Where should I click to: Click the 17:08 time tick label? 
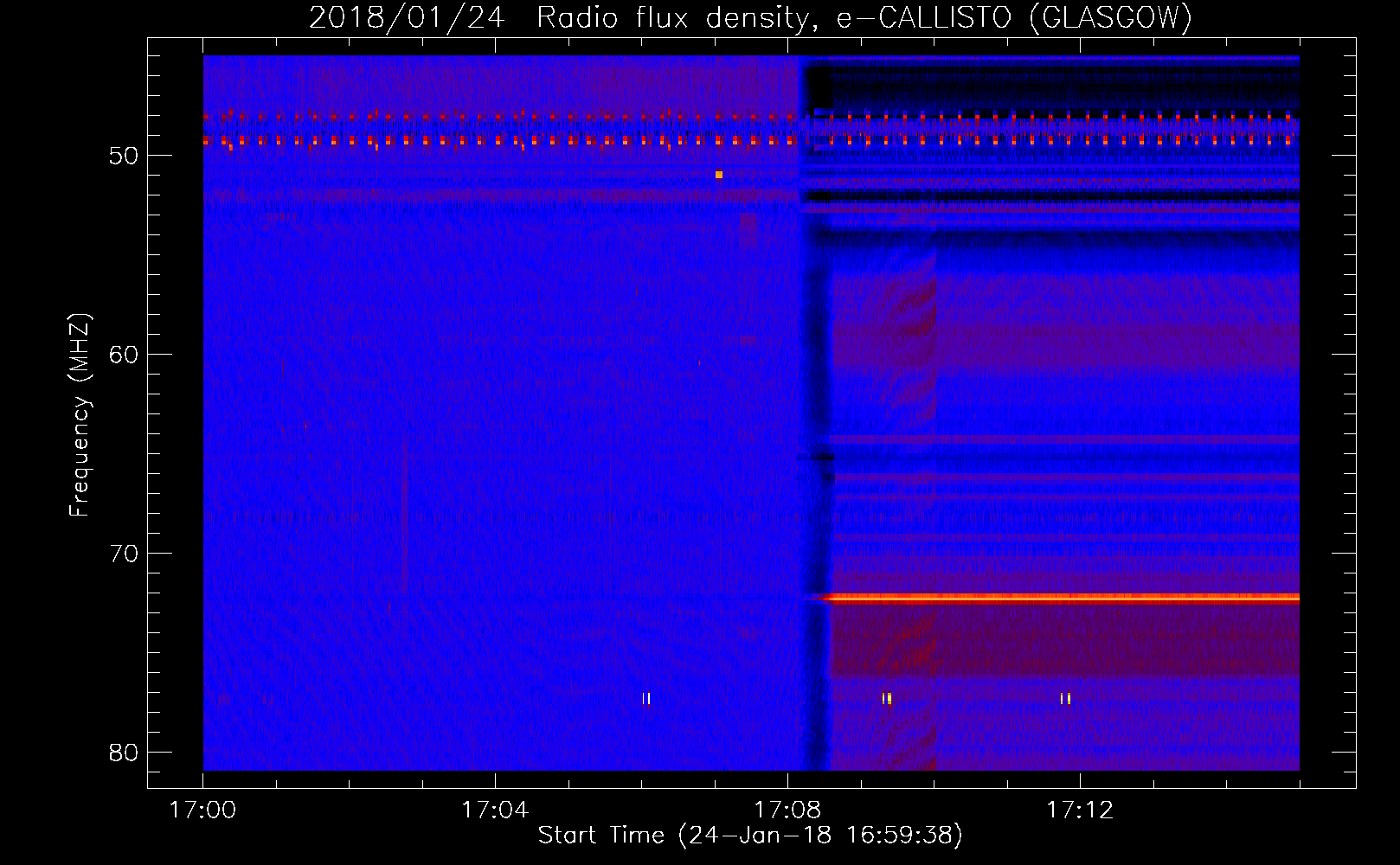pyautogui.click(x=787, y=811)
